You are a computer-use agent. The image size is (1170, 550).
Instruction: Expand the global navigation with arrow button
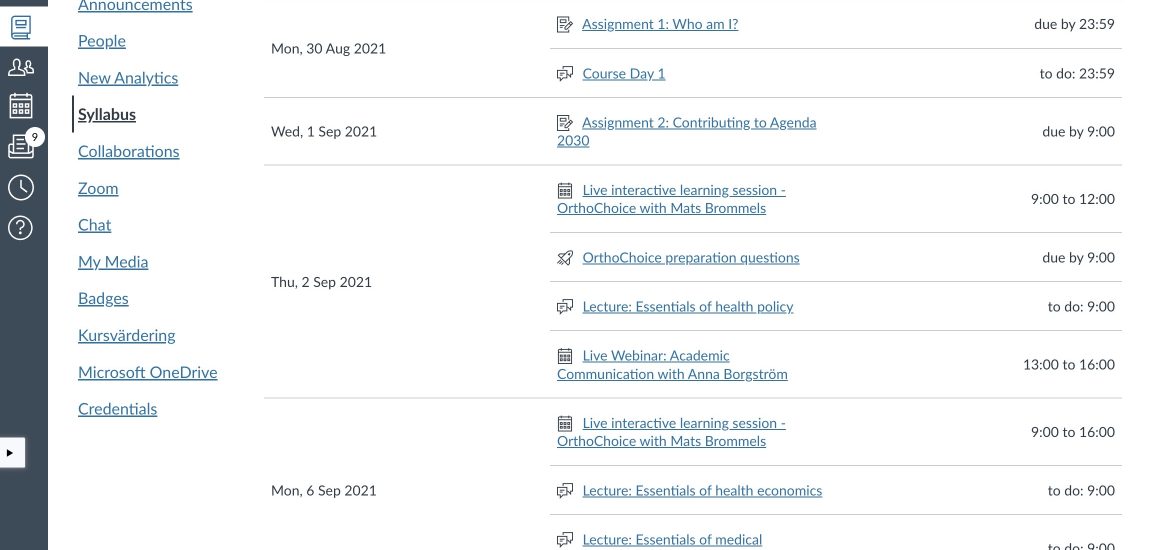(x=10, y=452)
